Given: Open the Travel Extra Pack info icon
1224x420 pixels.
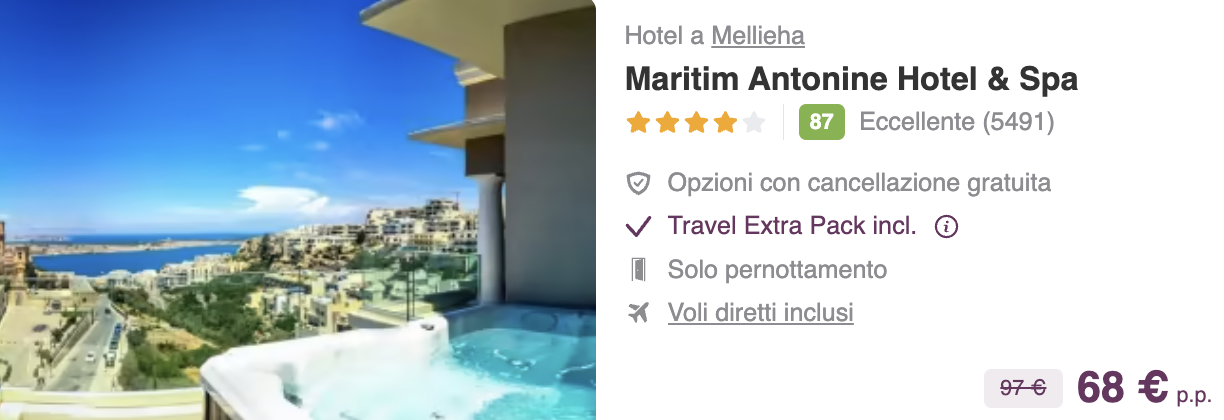Looking at the screenshot, I should tap(946, 227).
